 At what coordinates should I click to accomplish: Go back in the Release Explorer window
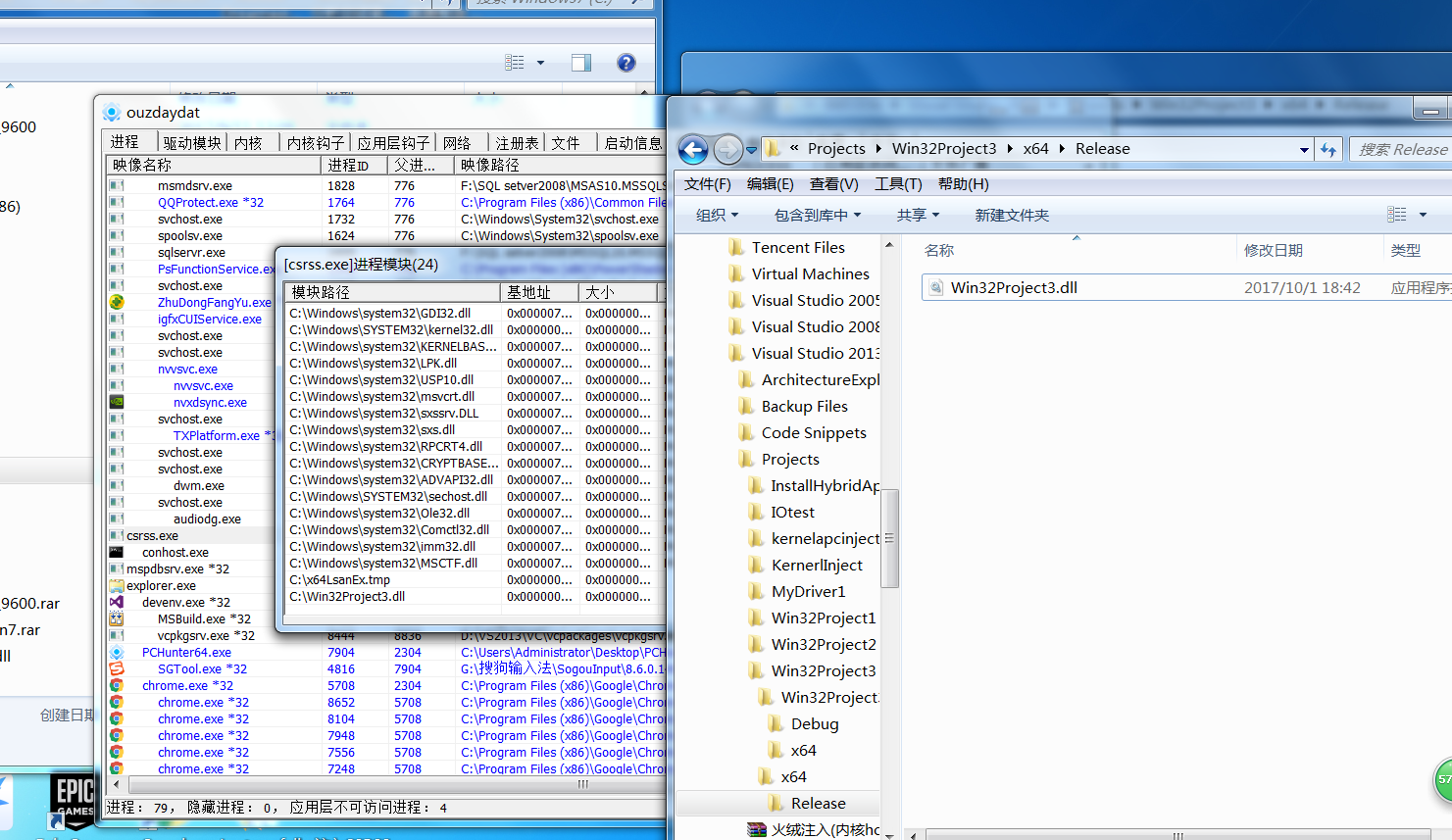693,149
